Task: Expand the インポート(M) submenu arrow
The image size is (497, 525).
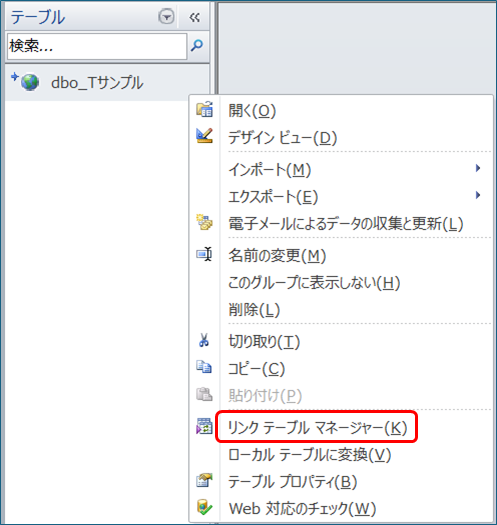Action: click(478, 168)
